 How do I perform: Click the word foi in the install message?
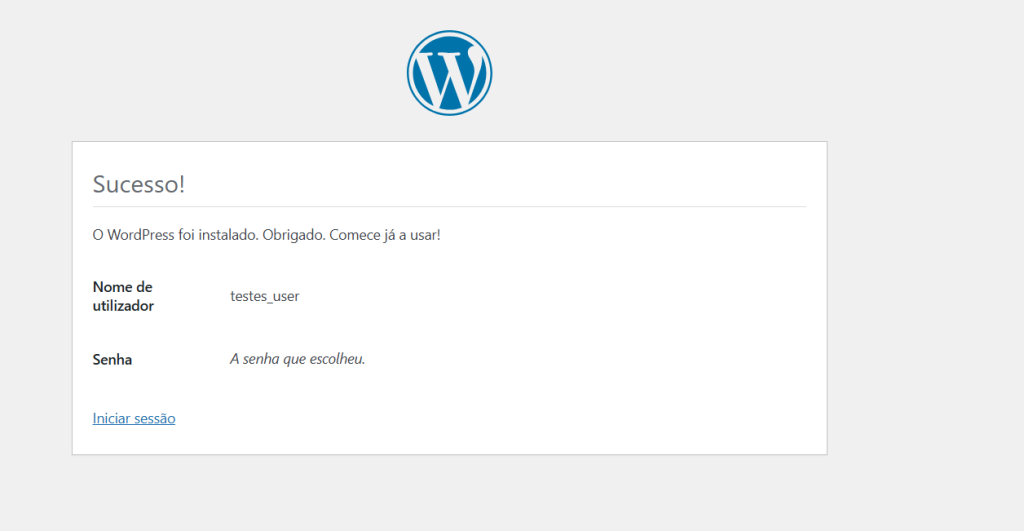189,235
